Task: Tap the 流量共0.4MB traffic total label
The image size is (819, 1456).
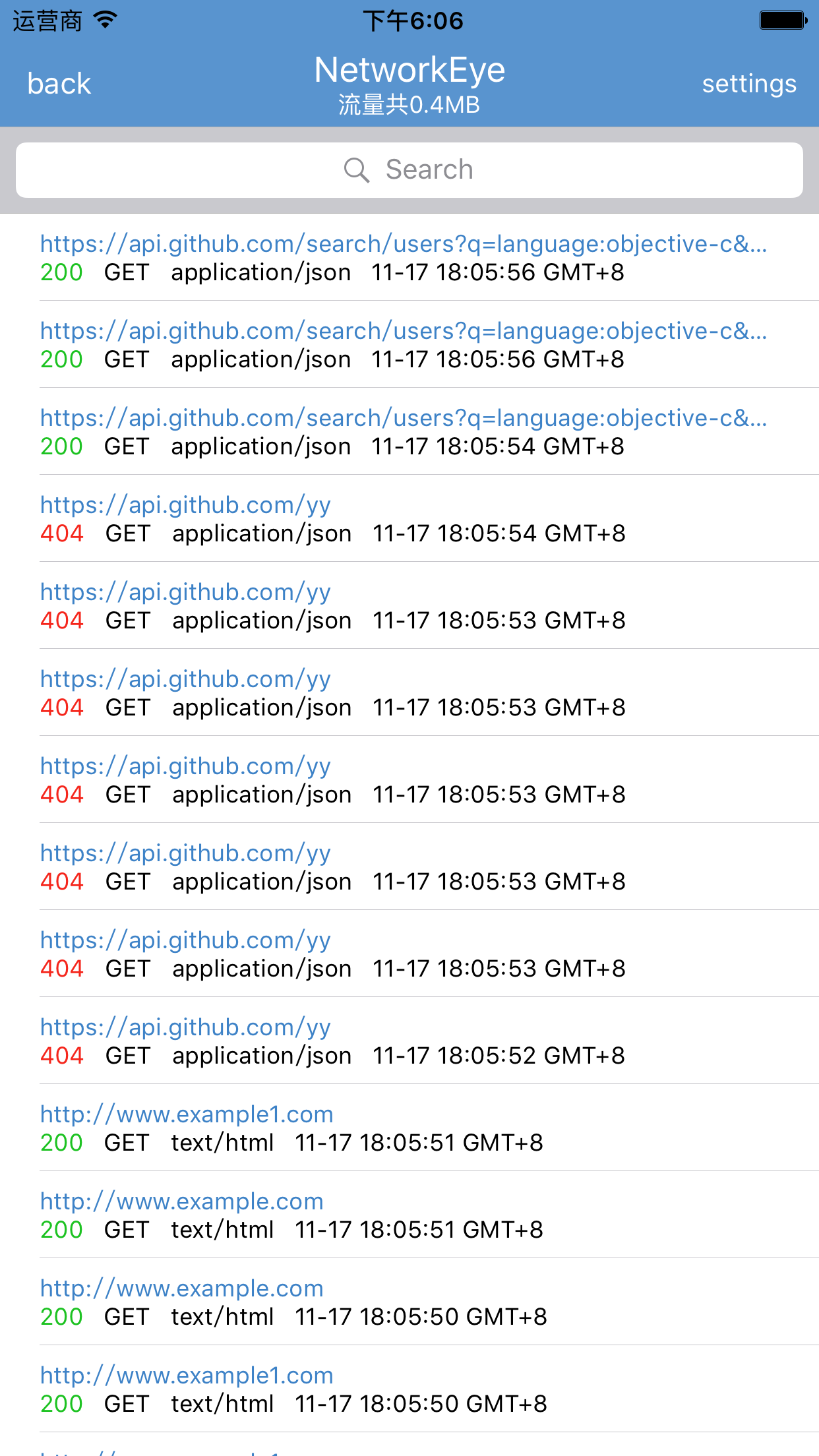Action: [409, 105]
